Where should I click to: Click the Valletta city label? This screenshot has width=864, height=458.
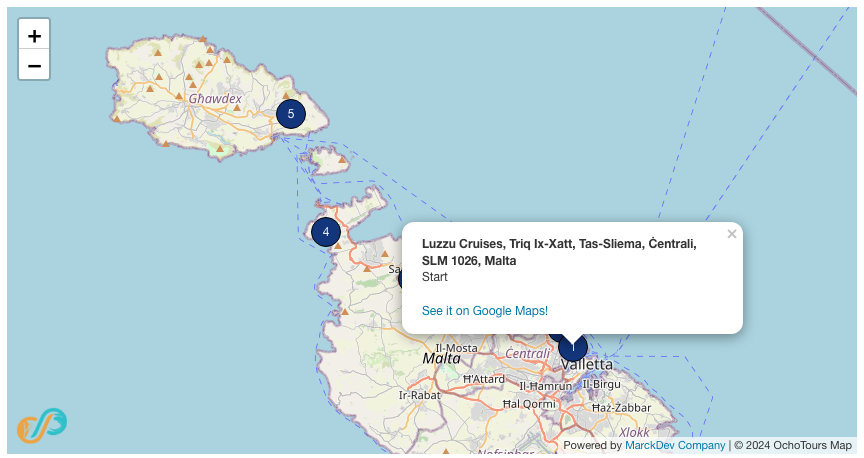point(587,364)
